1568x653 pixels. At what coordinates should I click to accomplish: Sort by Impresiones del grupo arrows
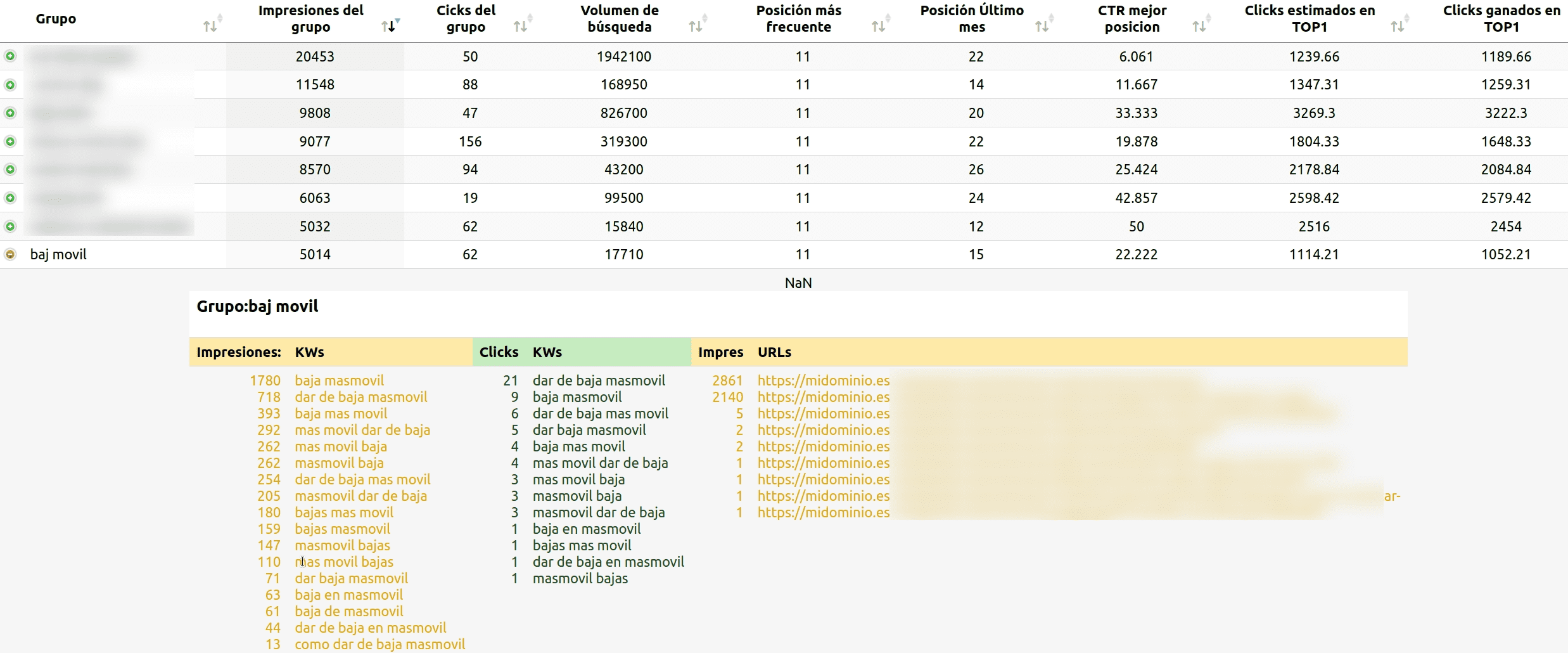[390, 24]
